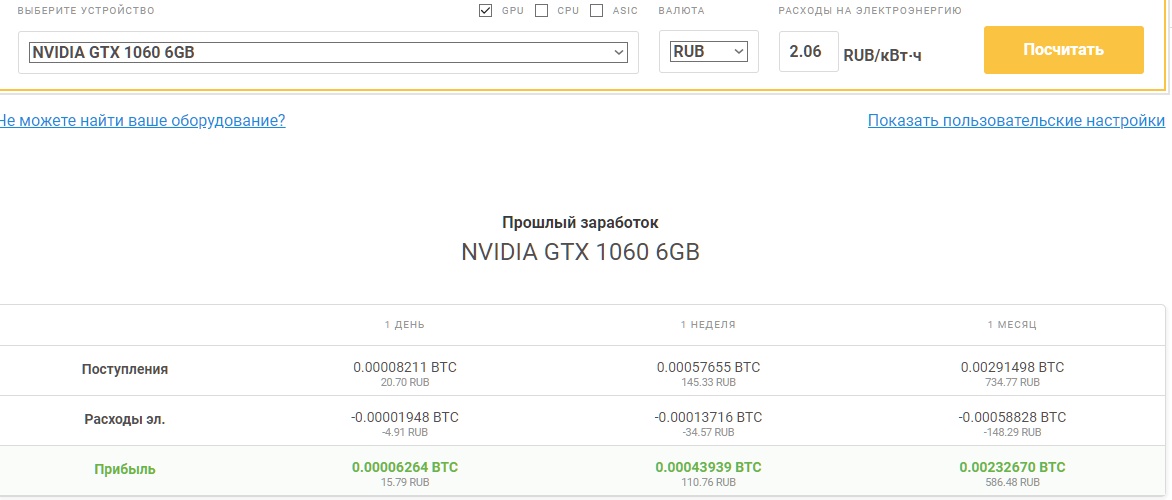Open the NVIDIA GTX 1060 6GB device dropdown
Image resolution: width=1172 pixels, height=500 pixels.
coord(328,52)
